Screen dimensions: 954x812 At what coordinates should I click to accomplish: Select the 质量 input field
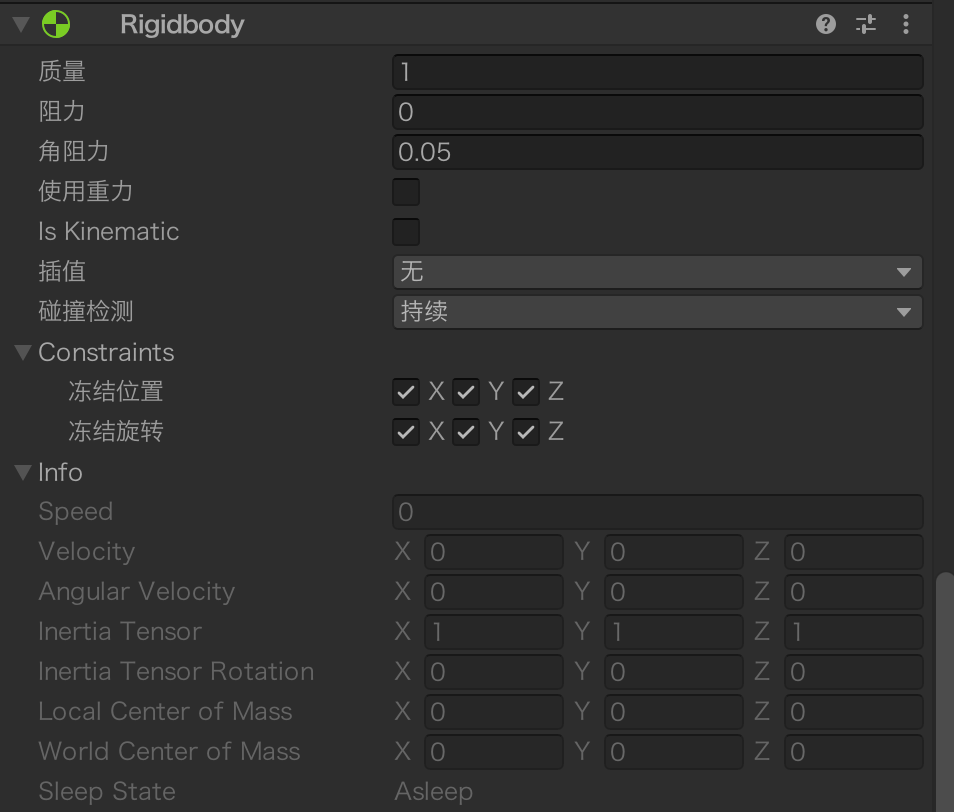pos(657,71)
